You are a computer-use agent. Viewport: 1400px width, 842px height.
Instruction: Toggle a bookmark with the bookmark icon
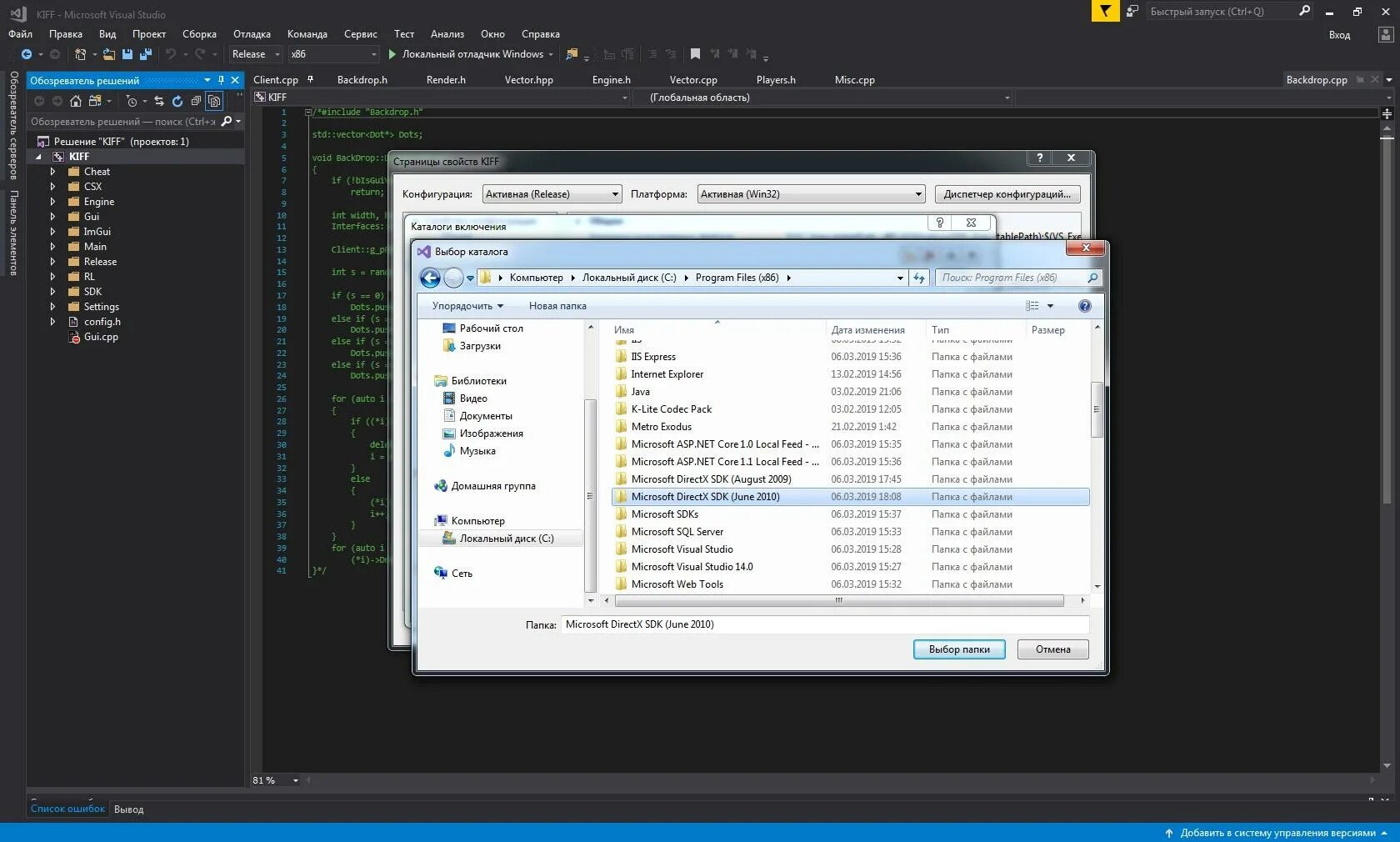tap(695, 54)
